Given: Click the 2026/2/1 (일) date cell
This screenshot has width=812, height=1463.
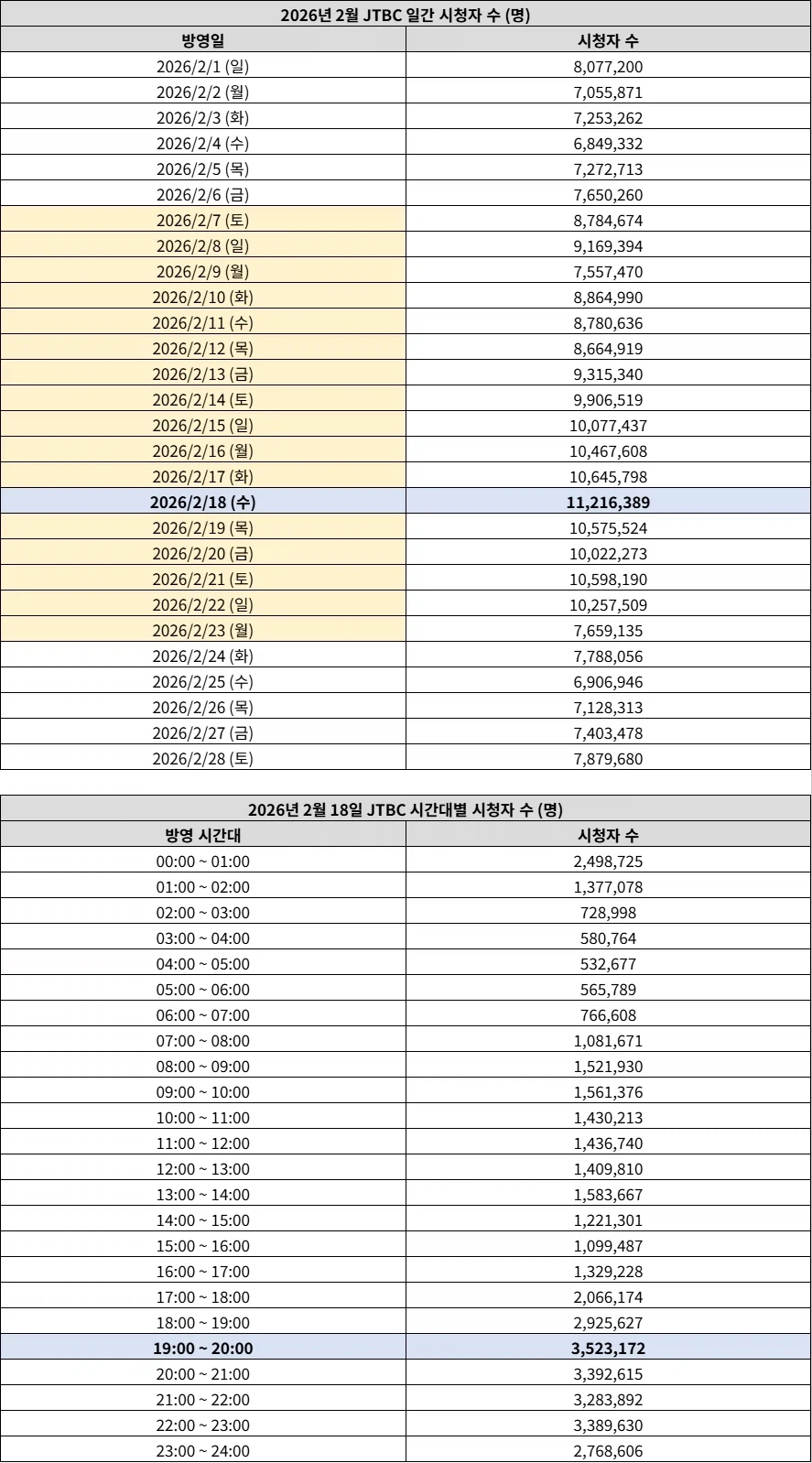Looking at the screenshot, I should [x=202, y=67].
